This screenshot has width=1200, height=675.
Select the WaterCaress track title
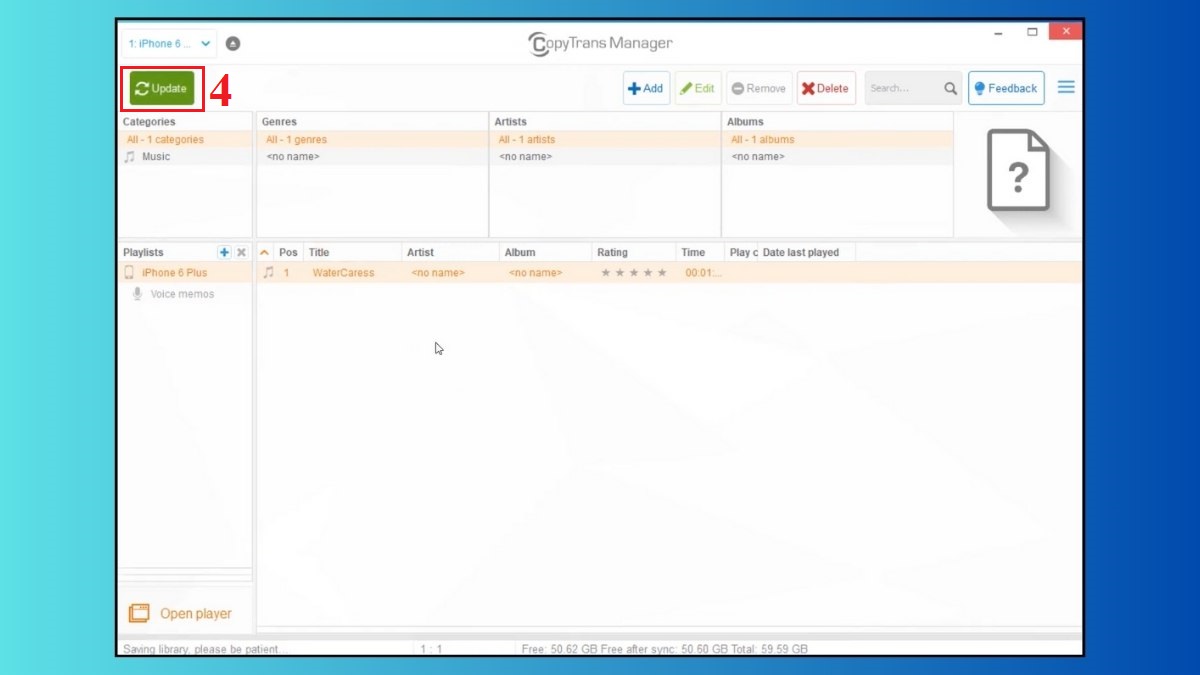[343, 273]
